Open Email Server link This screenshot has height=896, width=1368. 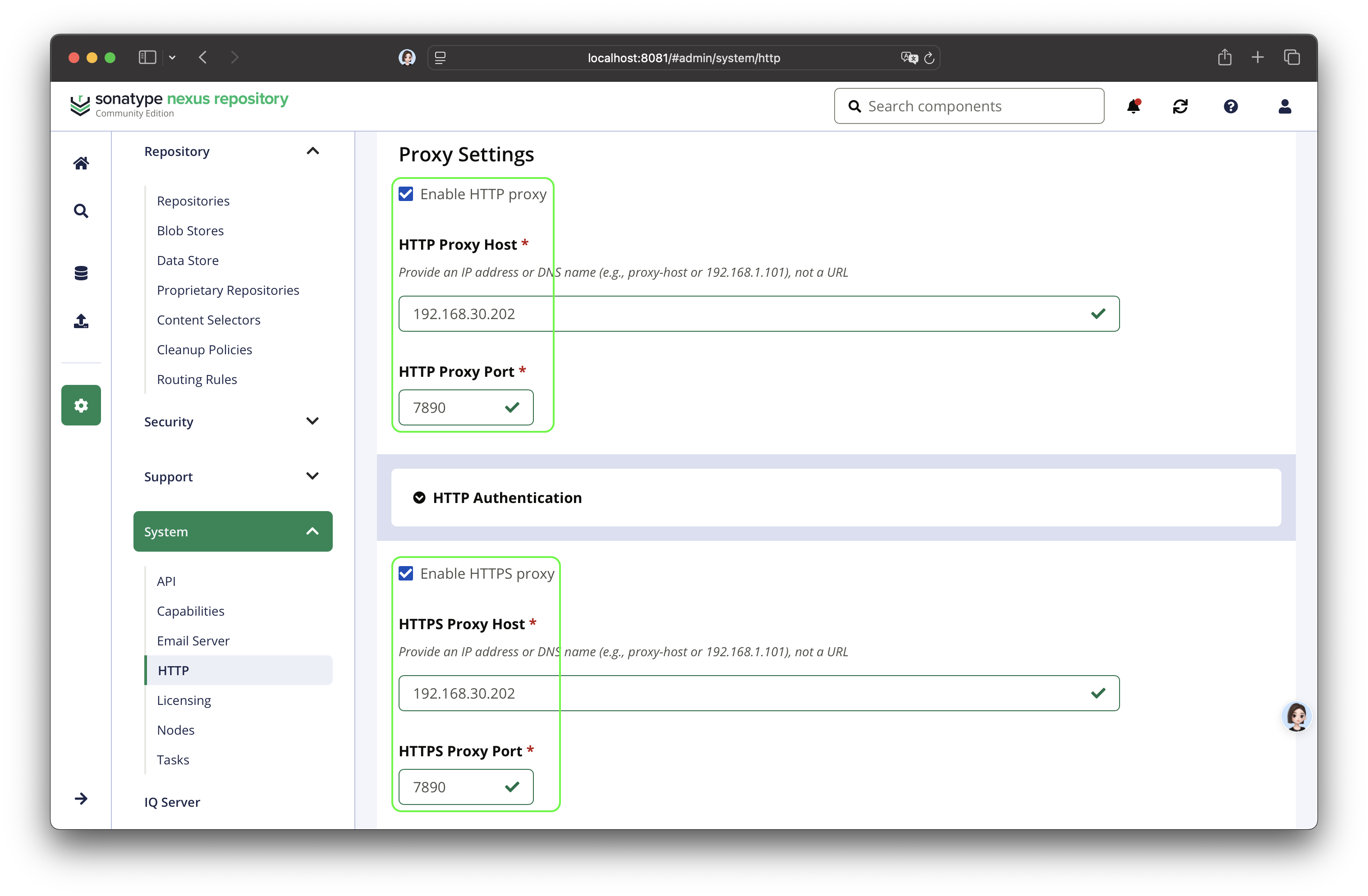pos(193,641)
